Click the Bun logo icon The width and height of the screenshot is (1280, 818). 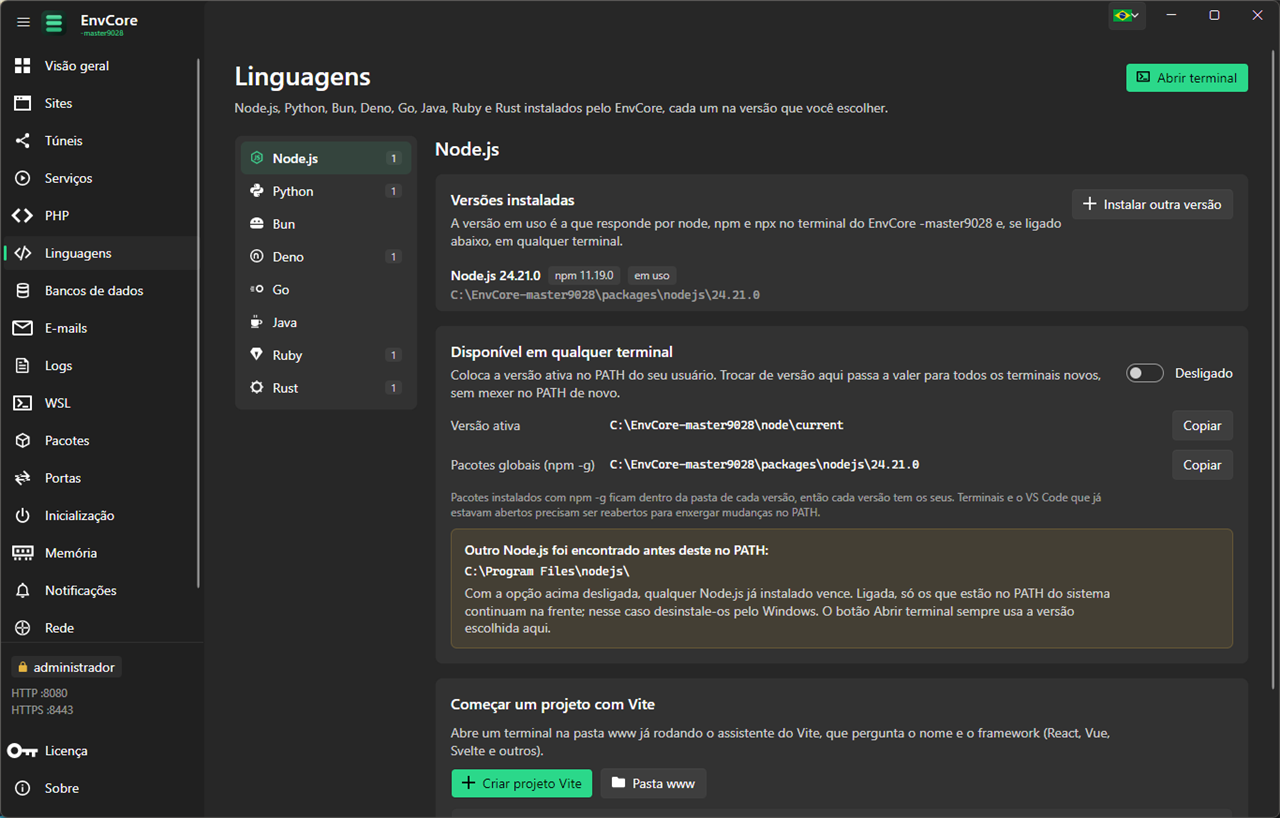coord(257,224)
